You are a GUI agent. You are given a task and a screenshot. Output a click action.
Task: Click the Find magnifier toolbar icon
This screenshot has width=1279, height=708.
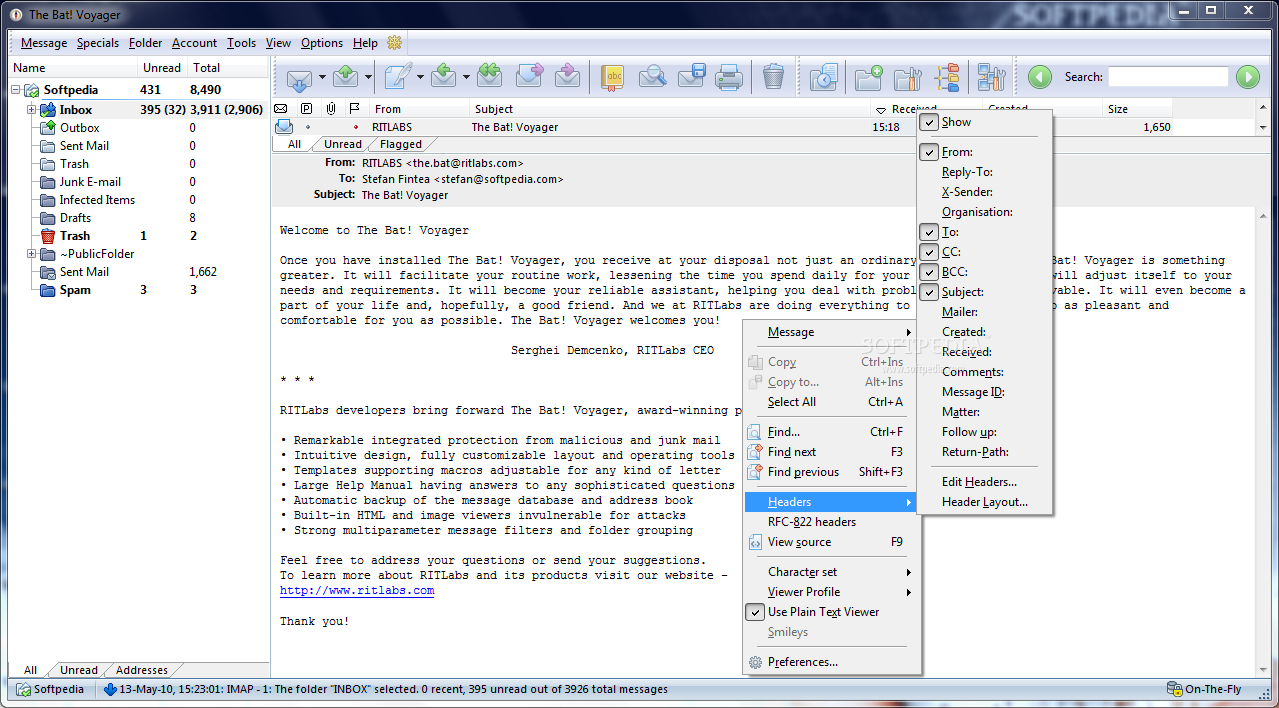[x=652, y=77]
